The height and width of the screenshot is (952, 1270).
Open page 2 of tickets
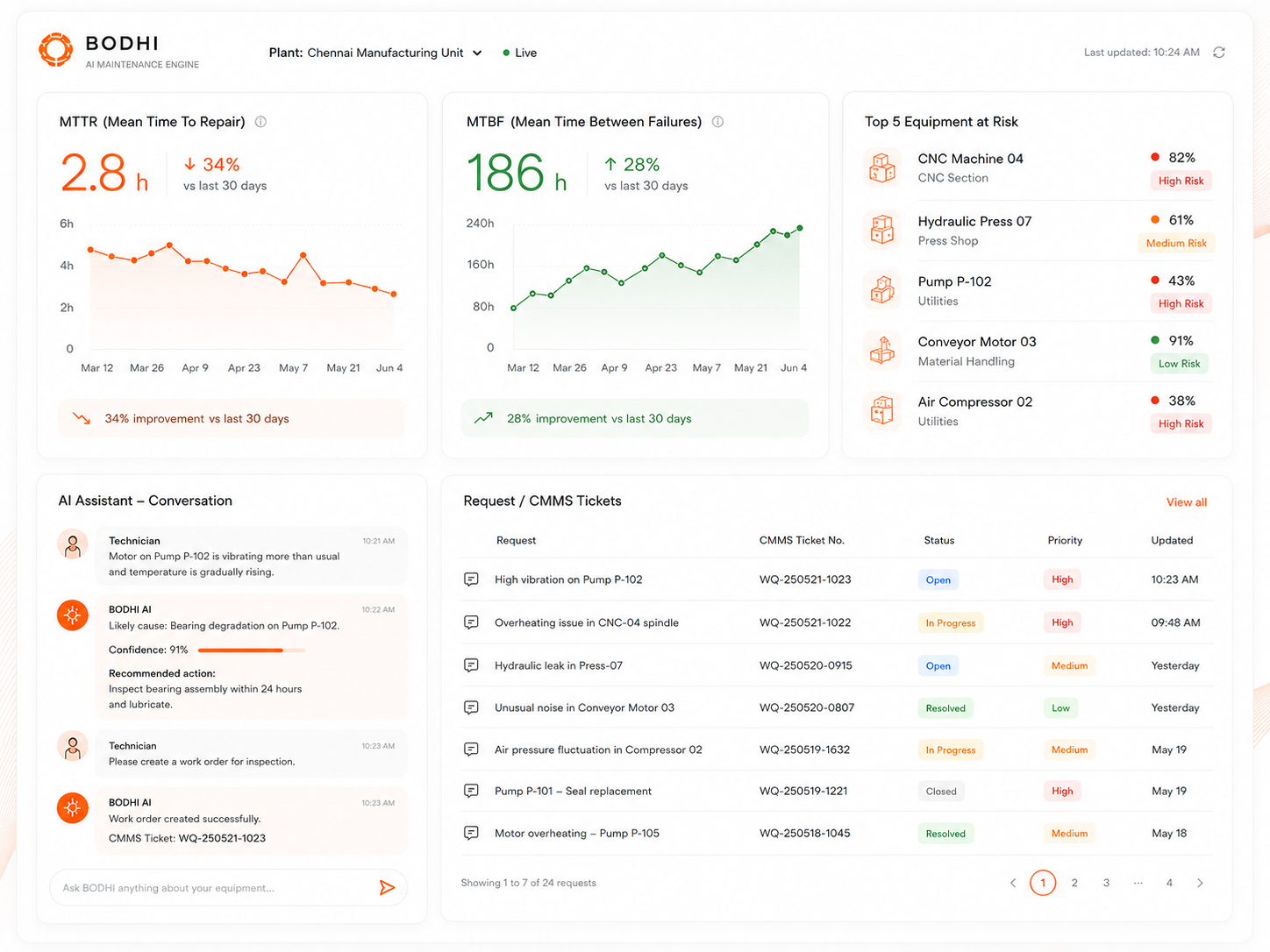click(x=1074, y=883)
